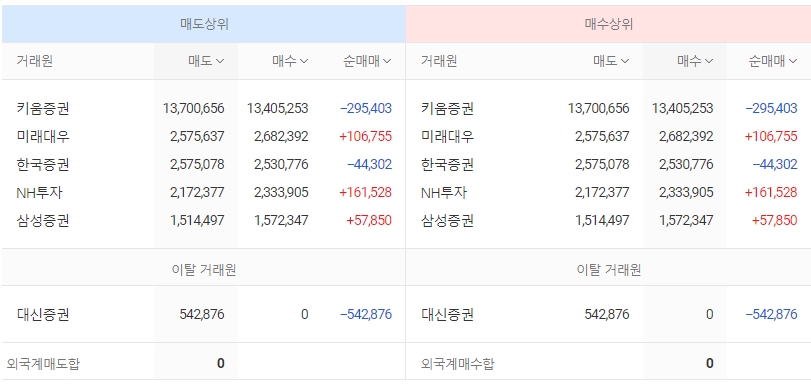Screen dimensions: 811x389
Task: Click 1,572,347 buy value in 매수상위 table
Action: (686, 220)
